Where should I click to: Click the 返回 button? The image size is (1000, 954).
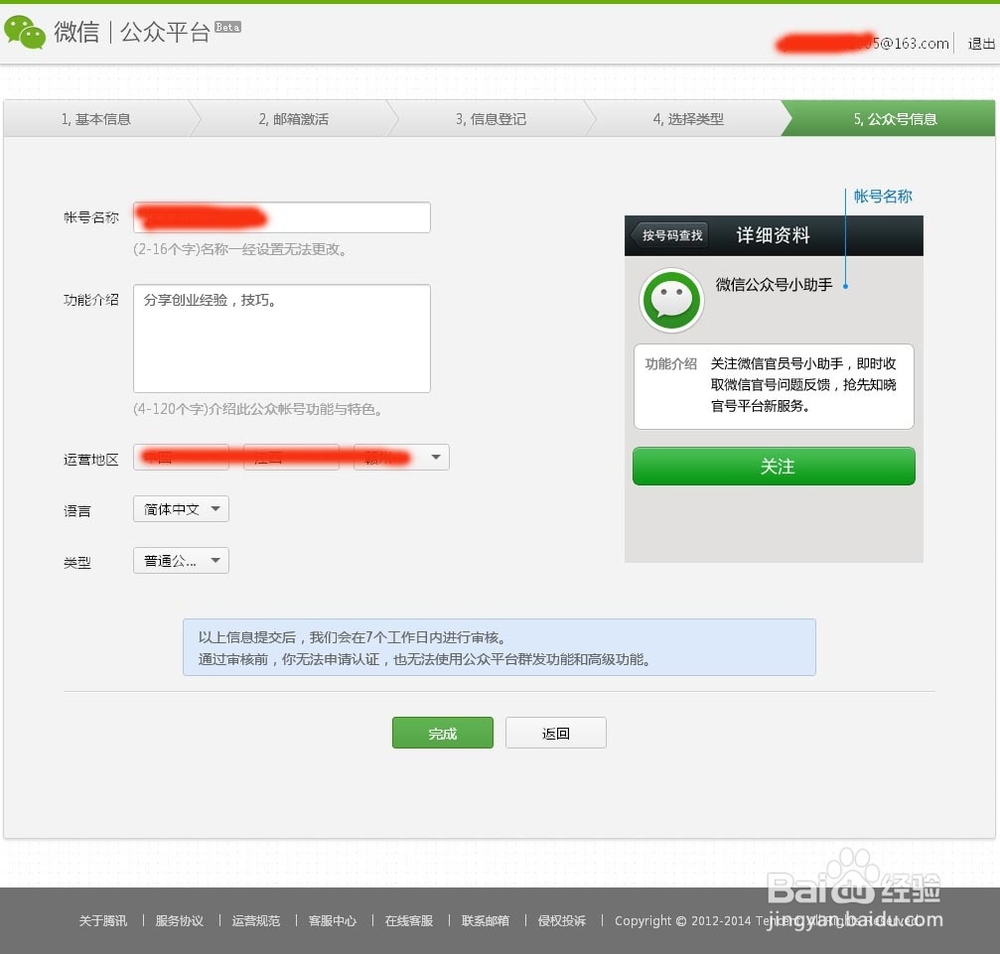pos(555,733)
